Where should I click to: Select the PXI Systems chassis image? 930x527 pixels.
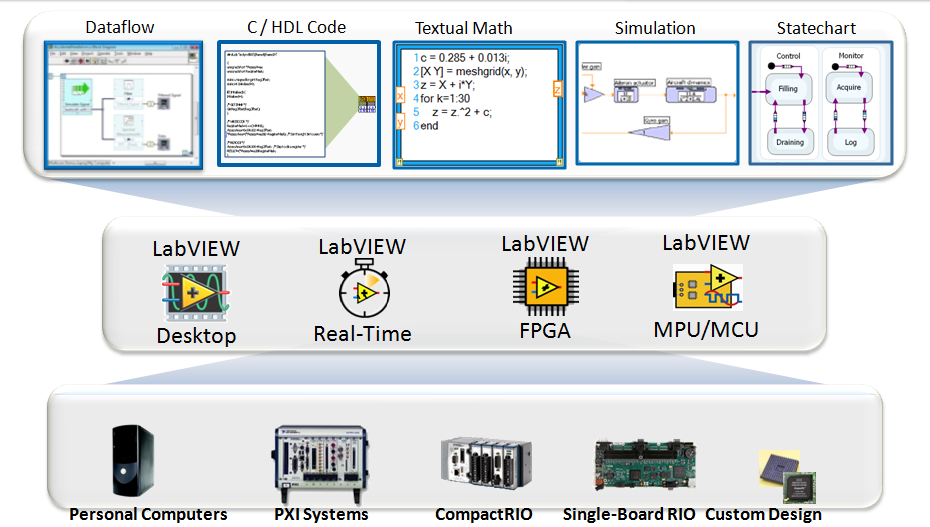321,464
